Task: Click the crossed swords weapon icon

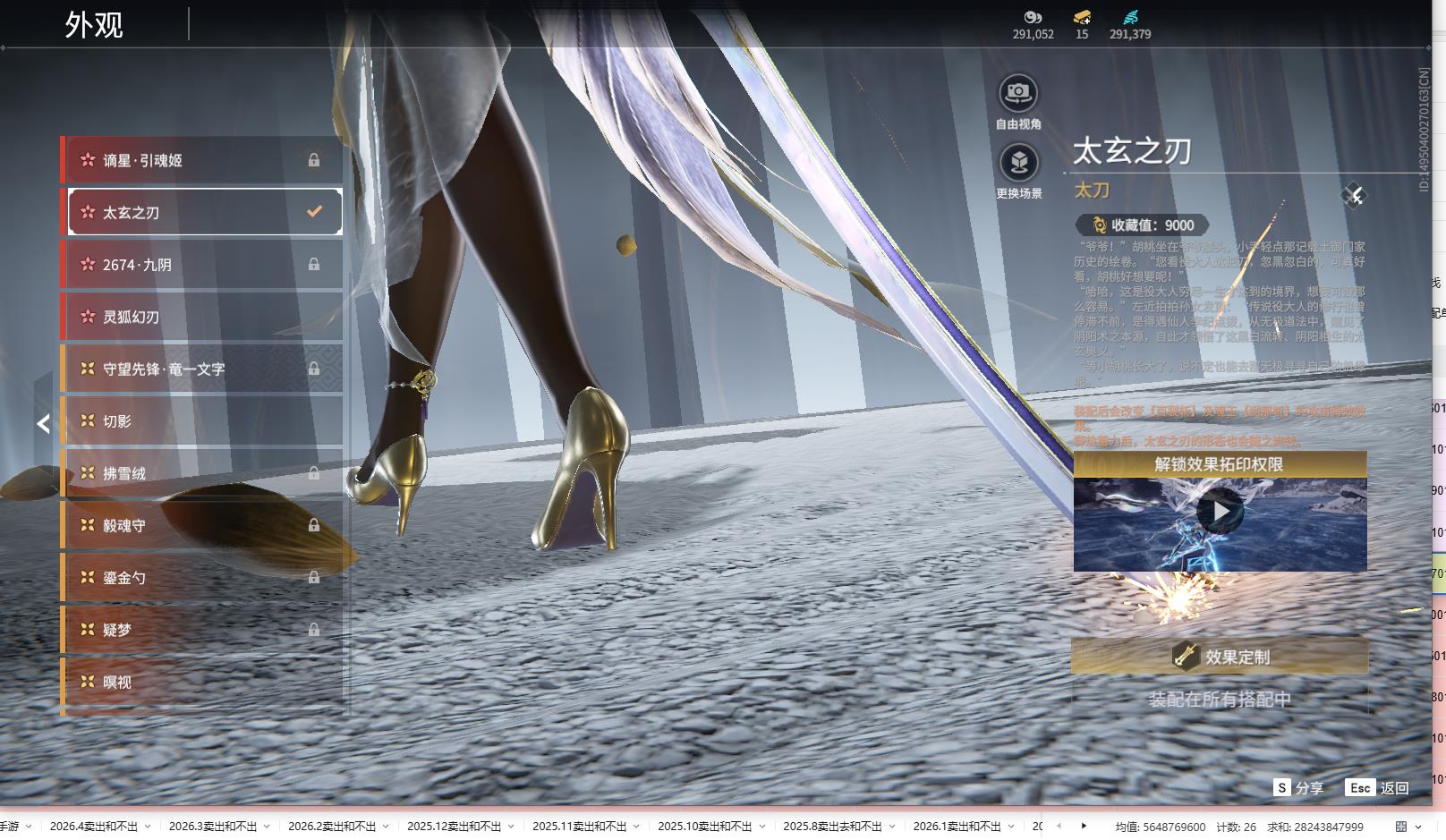Action: [1354, 196]
